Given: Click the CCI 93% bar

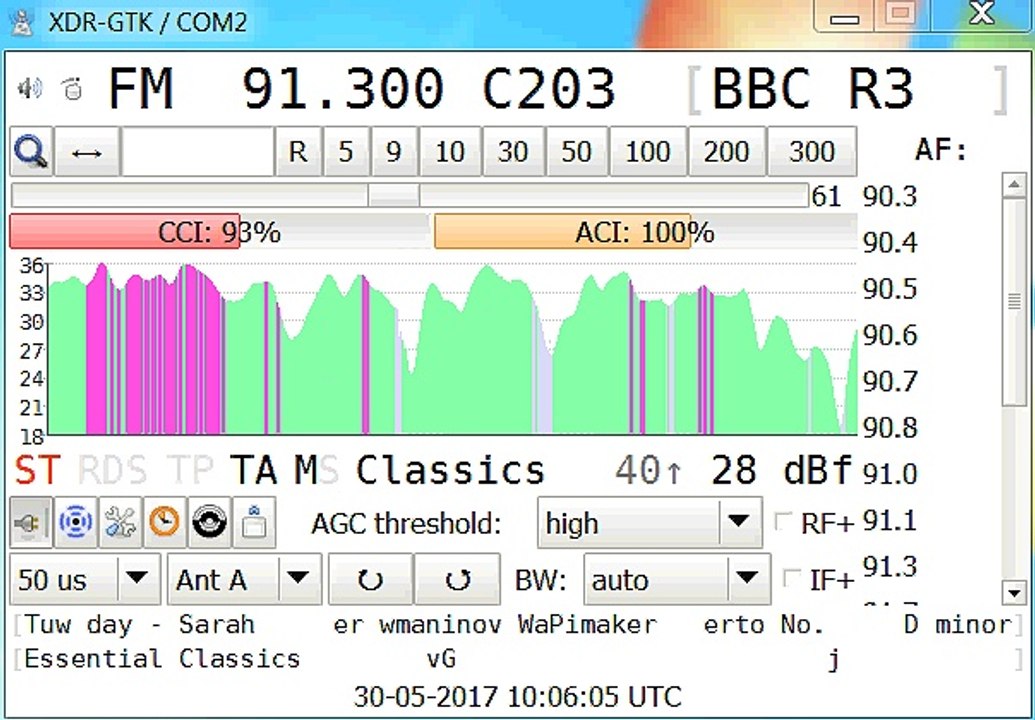Looking at the screenshot, I should 220,232.
